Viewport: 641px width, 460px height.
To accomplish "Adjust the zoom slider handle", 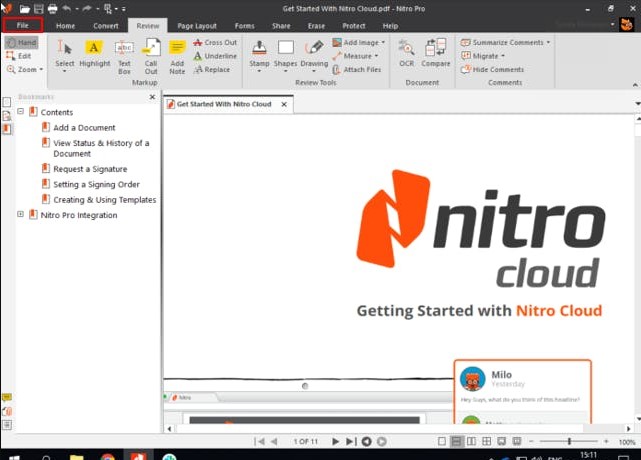I will [569, 441].
